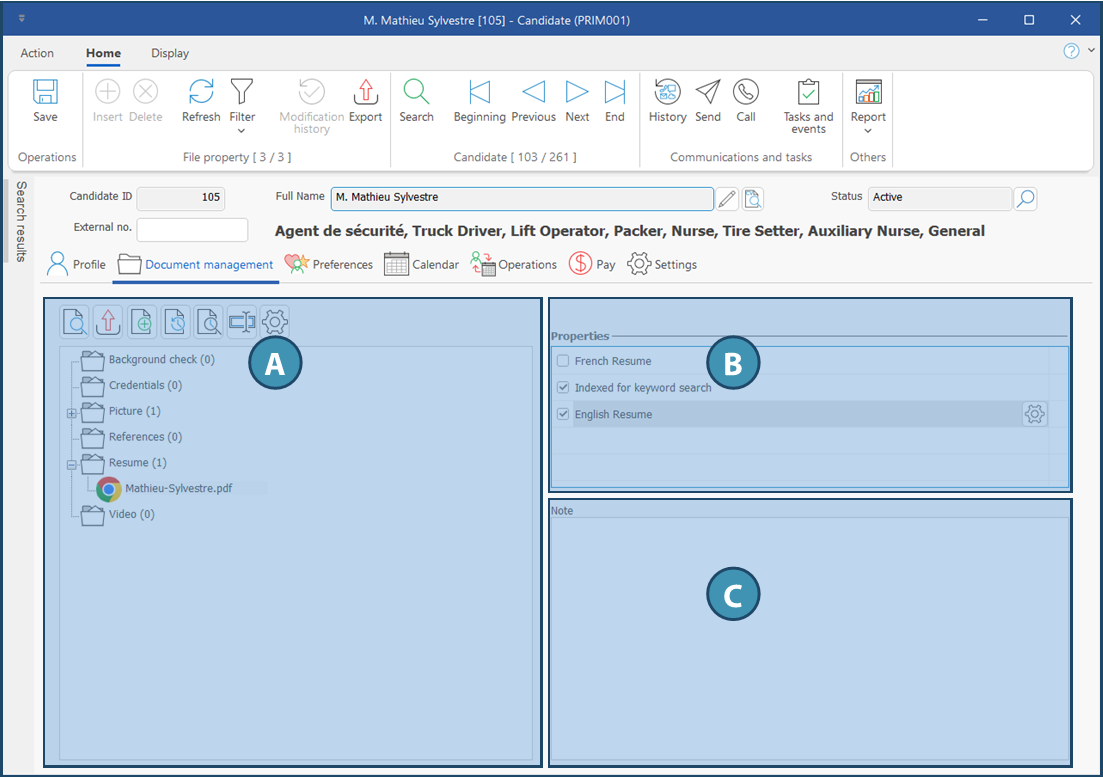Check the French Resume checkbox
The width and height of the screenshot is (1103, 778).
[564, 361]
